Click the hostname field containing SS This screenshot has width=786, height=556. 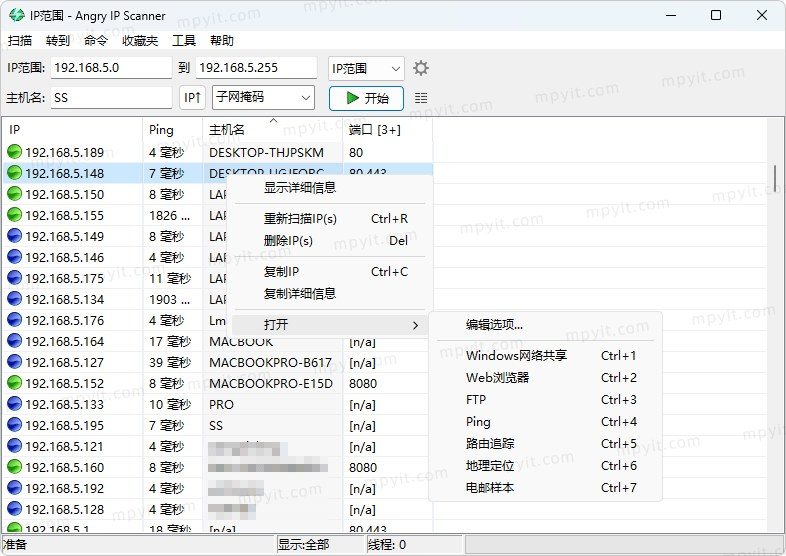click(111, 98)
